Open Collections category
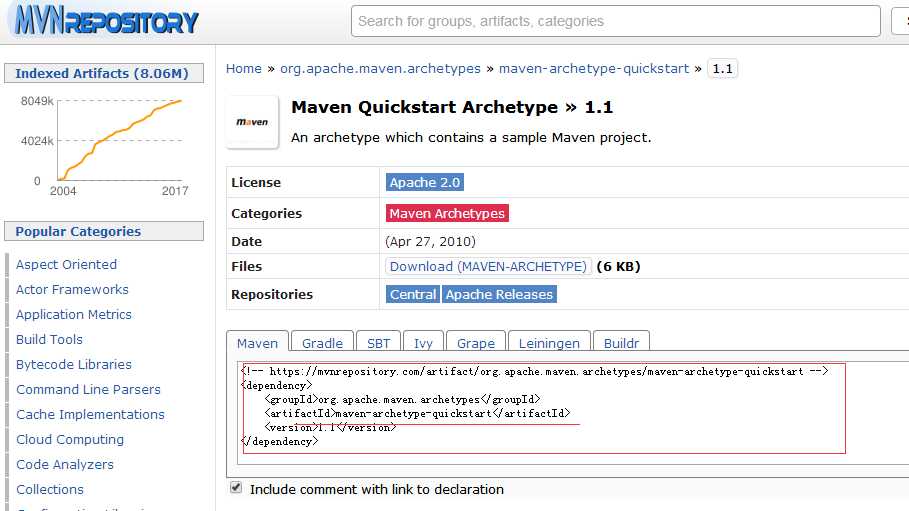Screen dimensions: 909x511 [50, 489]
